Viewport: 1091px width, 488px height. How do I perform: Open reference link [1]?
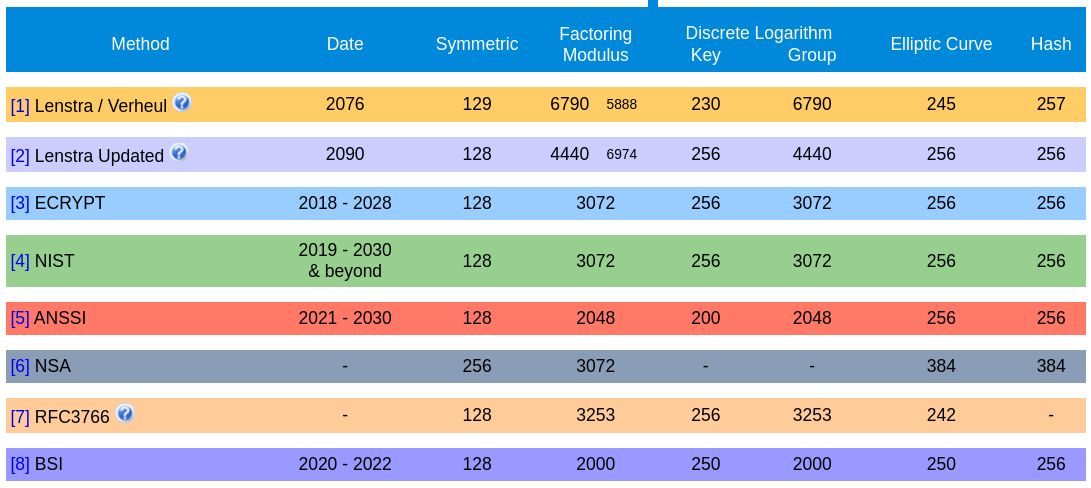click(20, 105)
